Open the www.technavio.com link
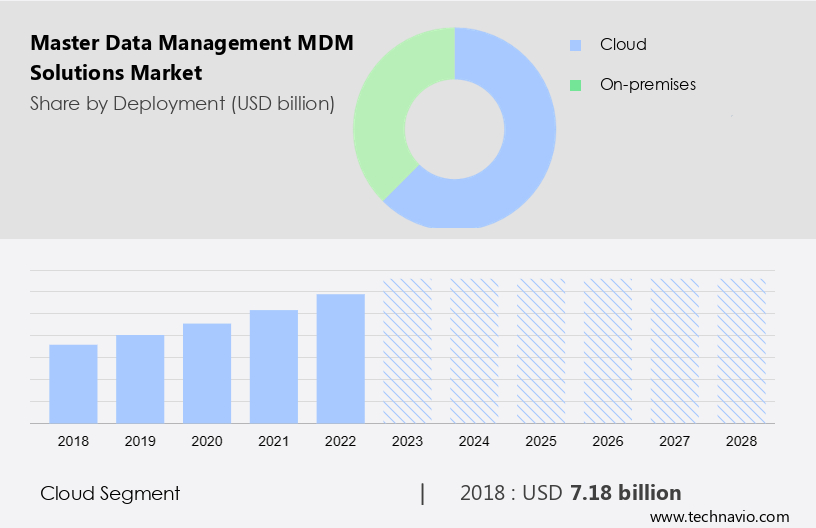Screen dimensions: 816x528 [719, 517]
